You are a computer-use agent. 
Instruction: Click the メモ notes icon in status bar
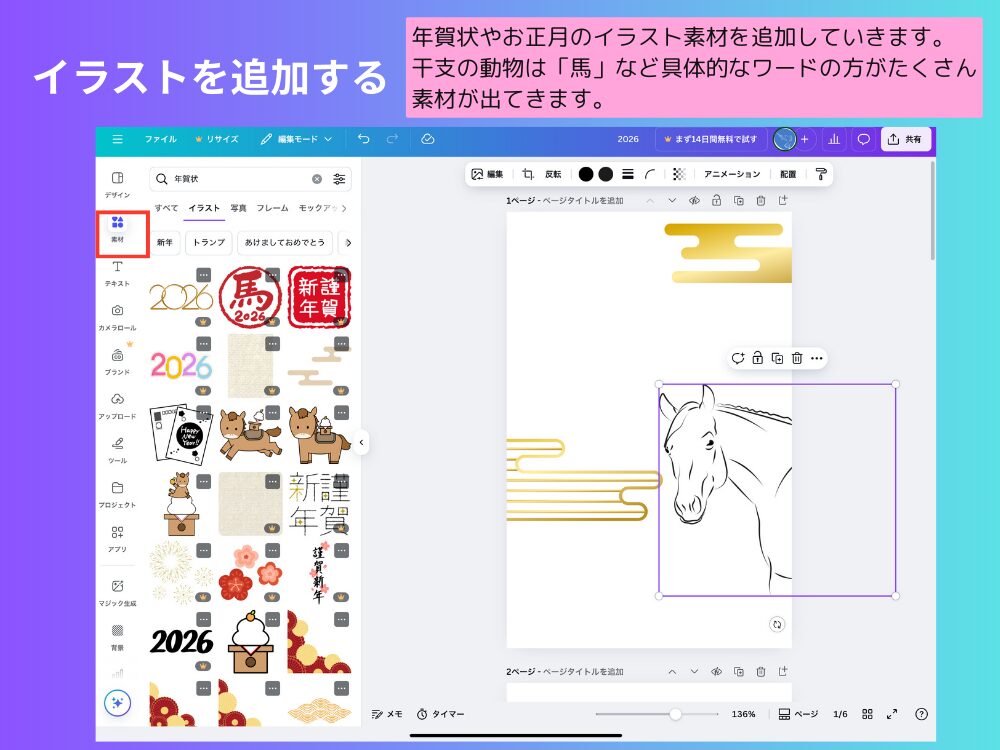[384, 714]
